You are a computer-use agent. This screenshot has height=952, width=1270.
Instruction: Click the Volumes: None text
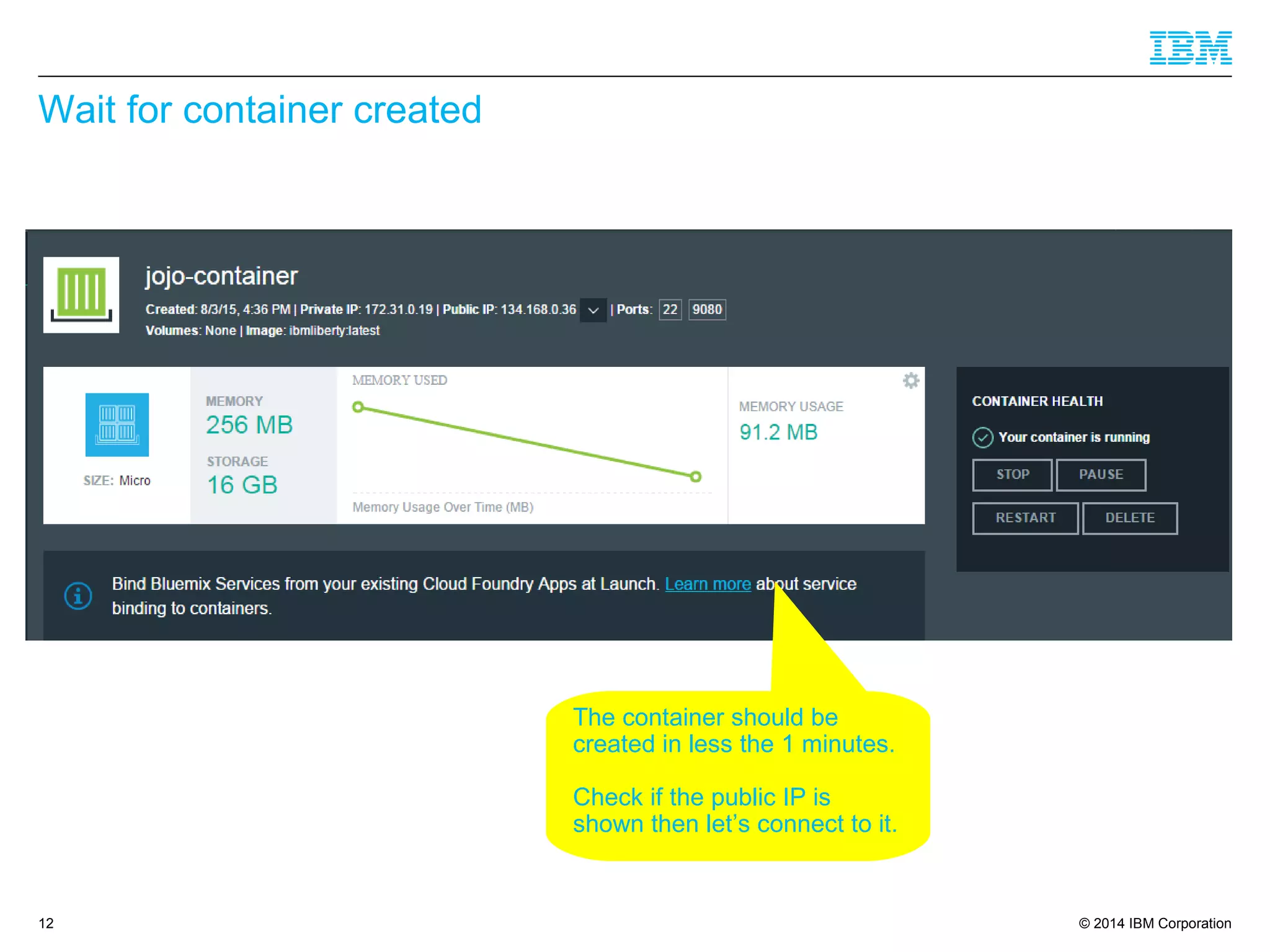pos(191,331)
